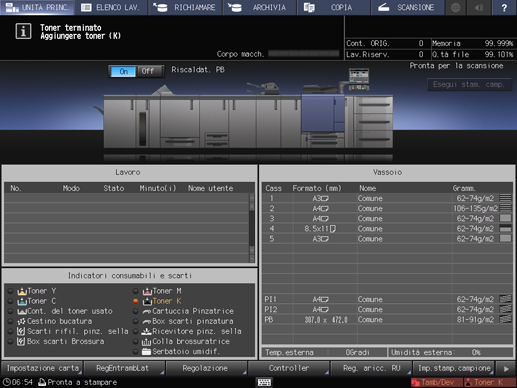This screenshot has width=517, height=388.
Task: Click Corpo macch. progress bar
Action: click(304, 54)
